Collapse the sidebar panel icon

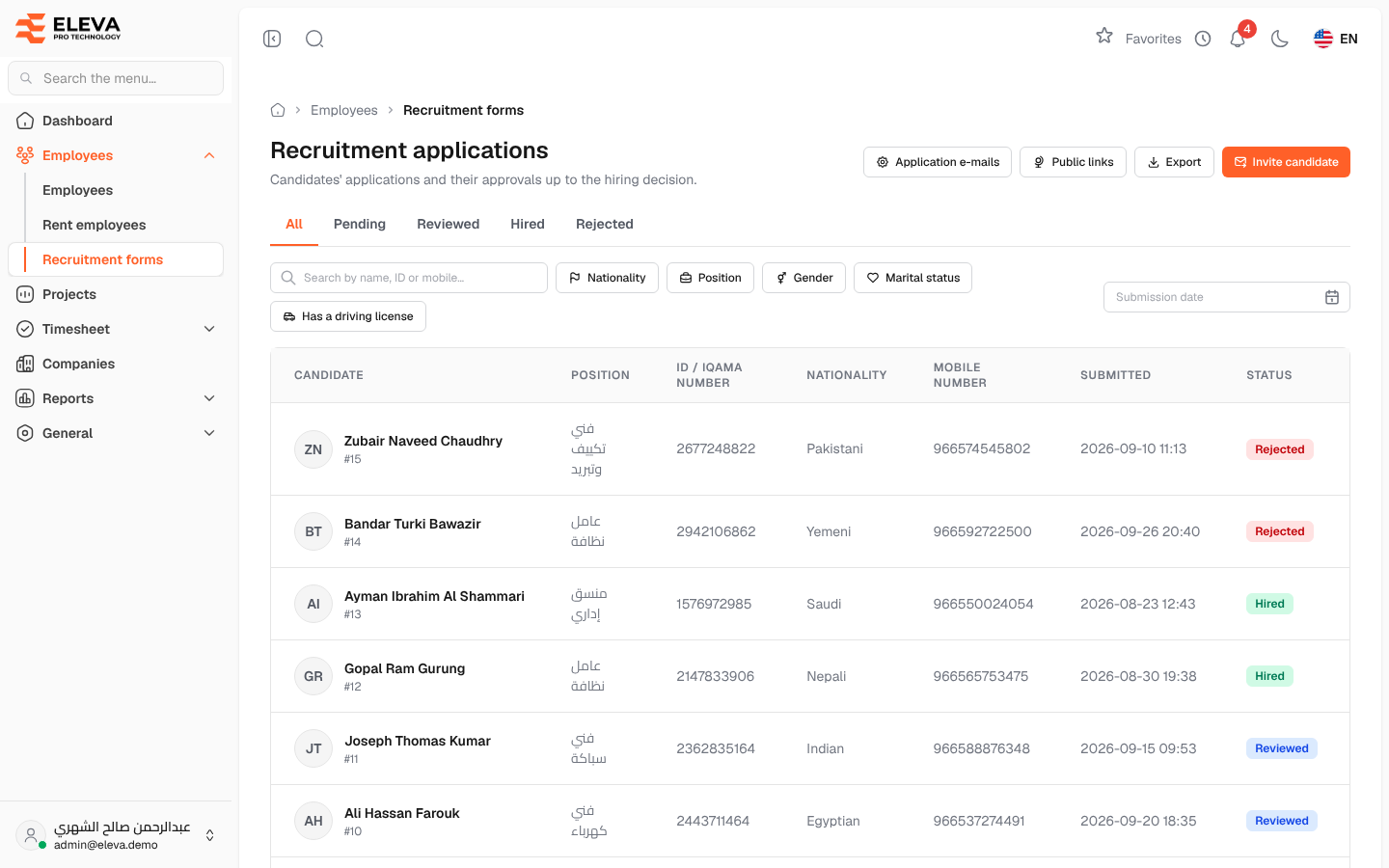272,39
